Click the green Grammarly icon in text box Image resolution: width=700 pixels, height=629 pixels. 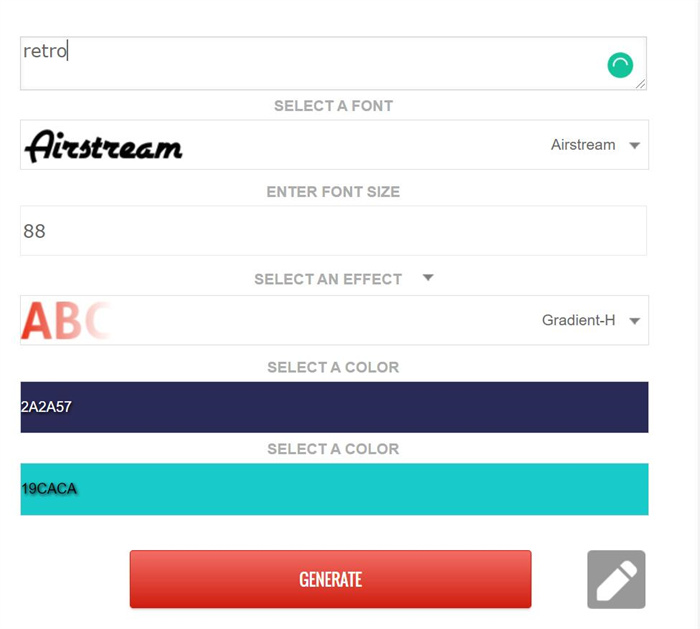pos(620,65)
